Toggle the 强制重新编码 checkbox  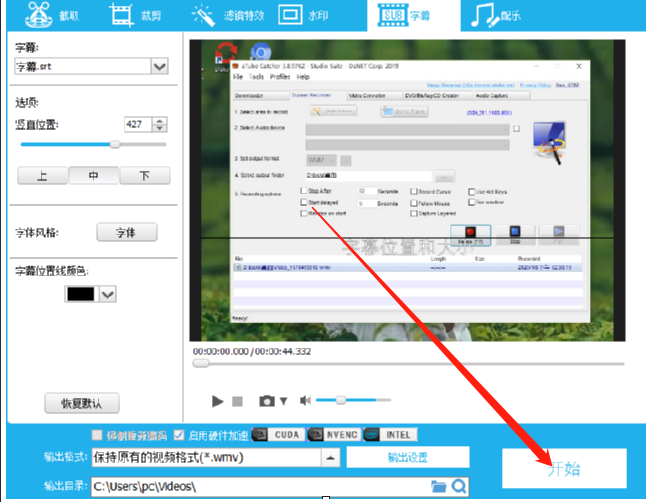click(x=97, y=435)
